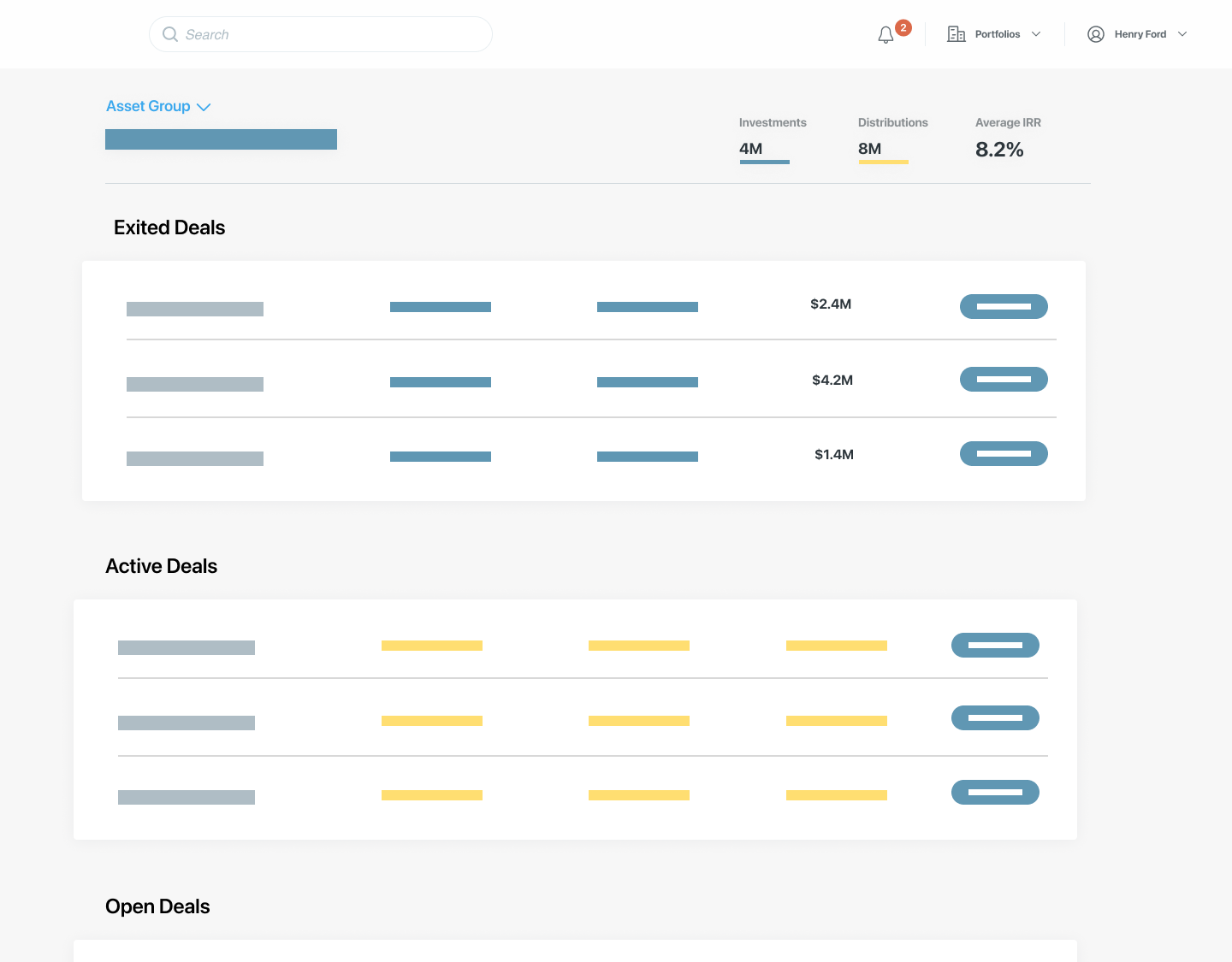This screenshot has height=962, width=1232.
Task: Click the second Active Deals row button
Action: 995,717
